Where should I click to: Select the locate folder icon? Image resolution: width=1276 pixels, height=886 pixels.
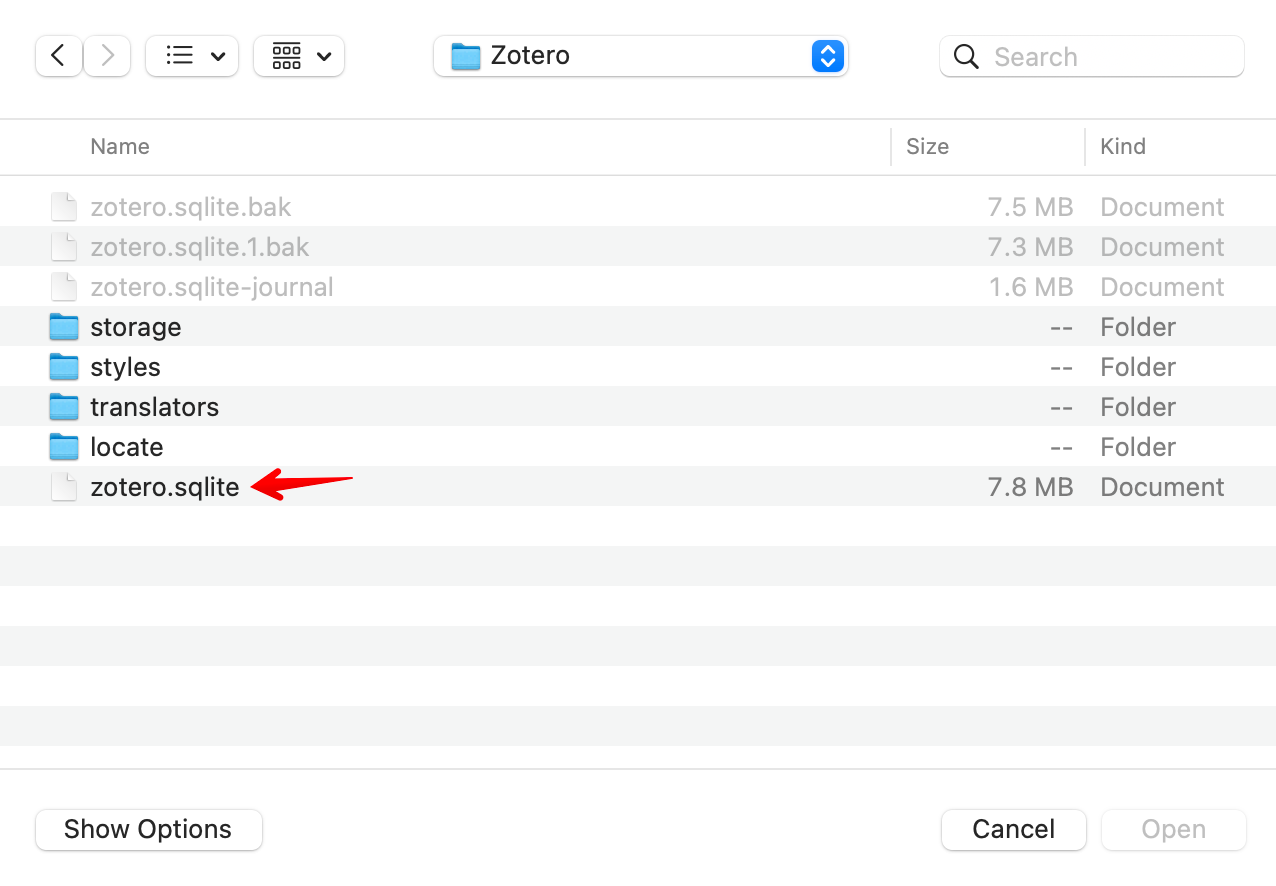(x=64, y=447)
